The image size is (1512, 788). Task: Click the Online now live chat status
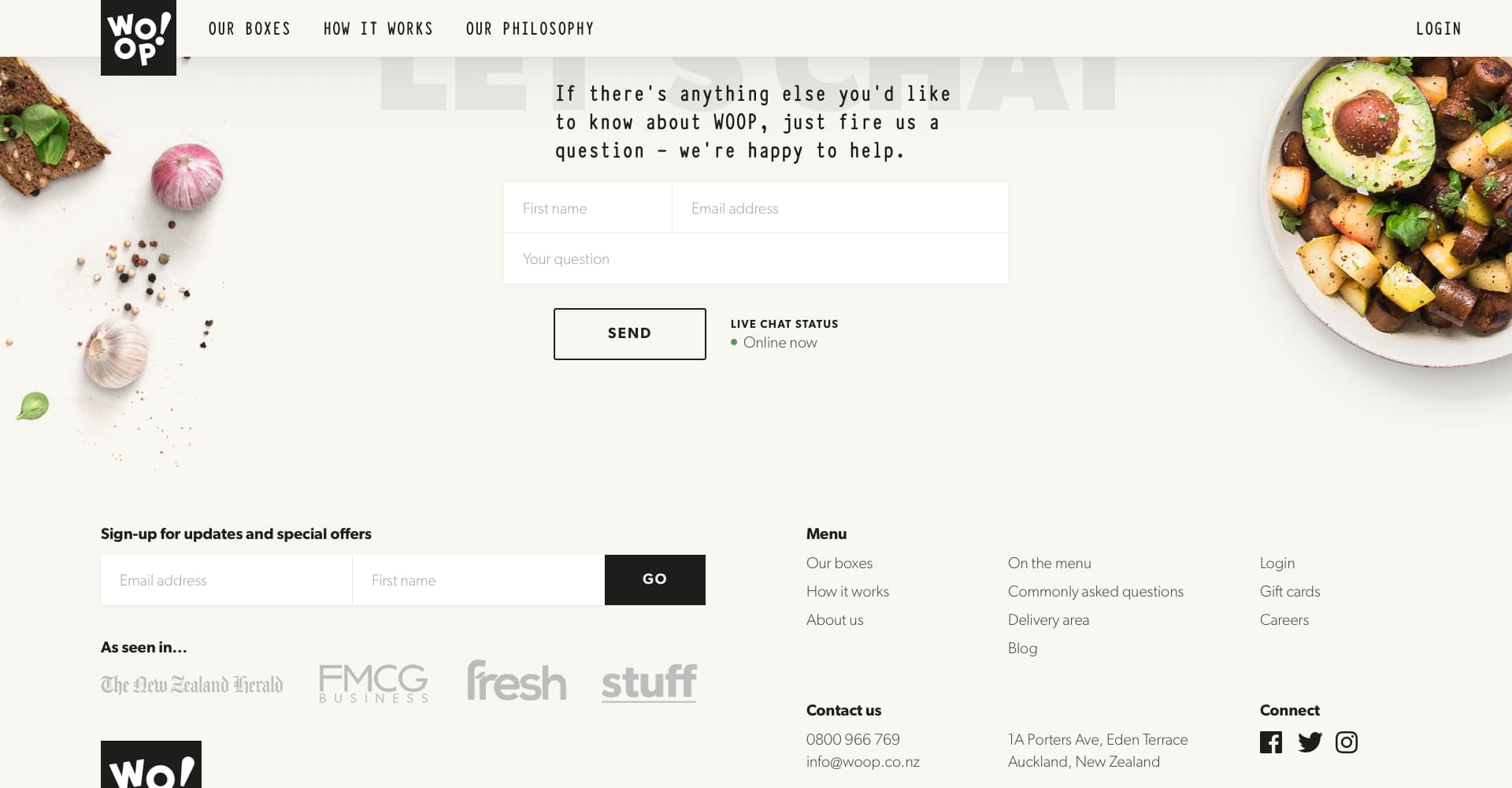780,342
